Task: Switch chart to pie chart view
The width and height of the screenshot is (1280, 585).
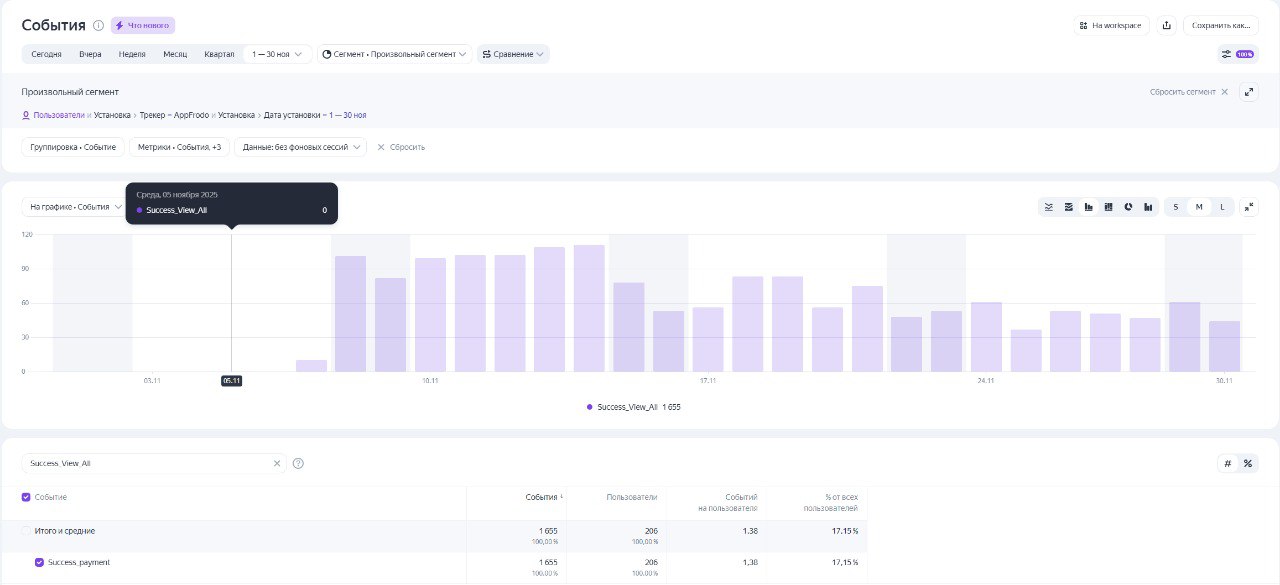Action: pos(1128,207)
